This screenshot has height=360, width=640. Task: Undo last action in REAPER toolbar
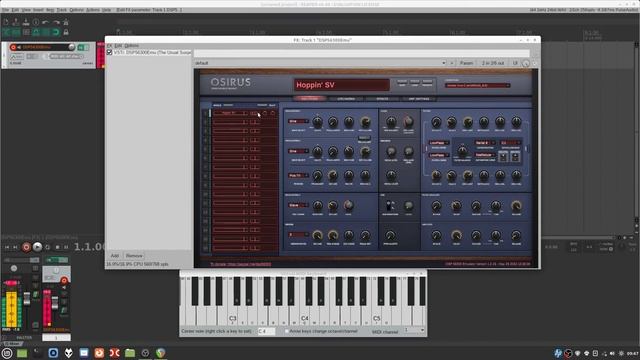pos(45,22)
